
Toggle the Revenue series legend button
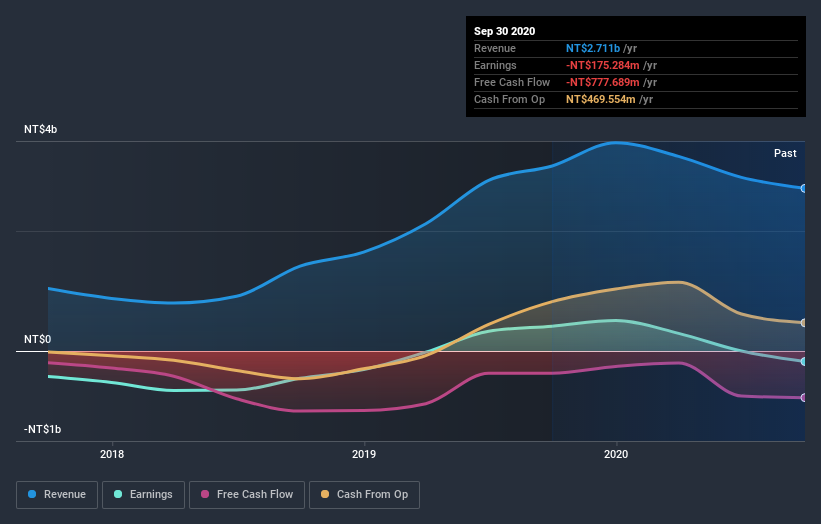point(57,495)
